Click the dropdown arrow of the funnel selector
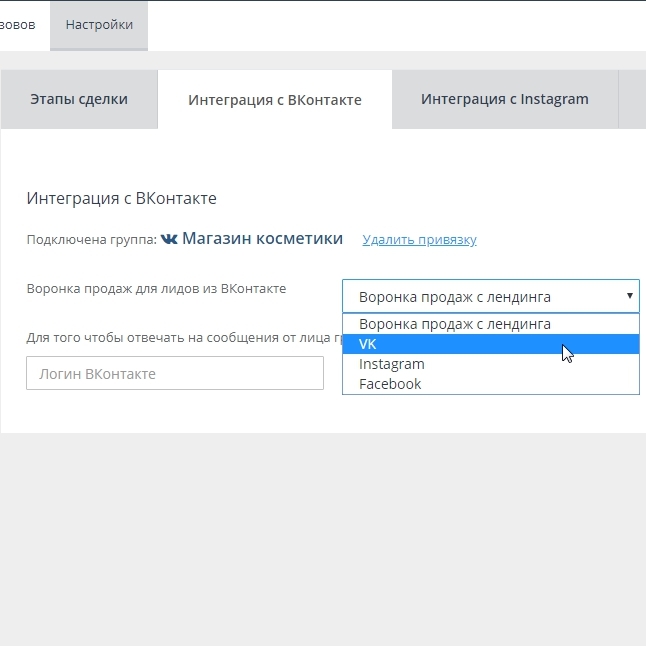This screenshot has width=646, height=646. (630, 296)
